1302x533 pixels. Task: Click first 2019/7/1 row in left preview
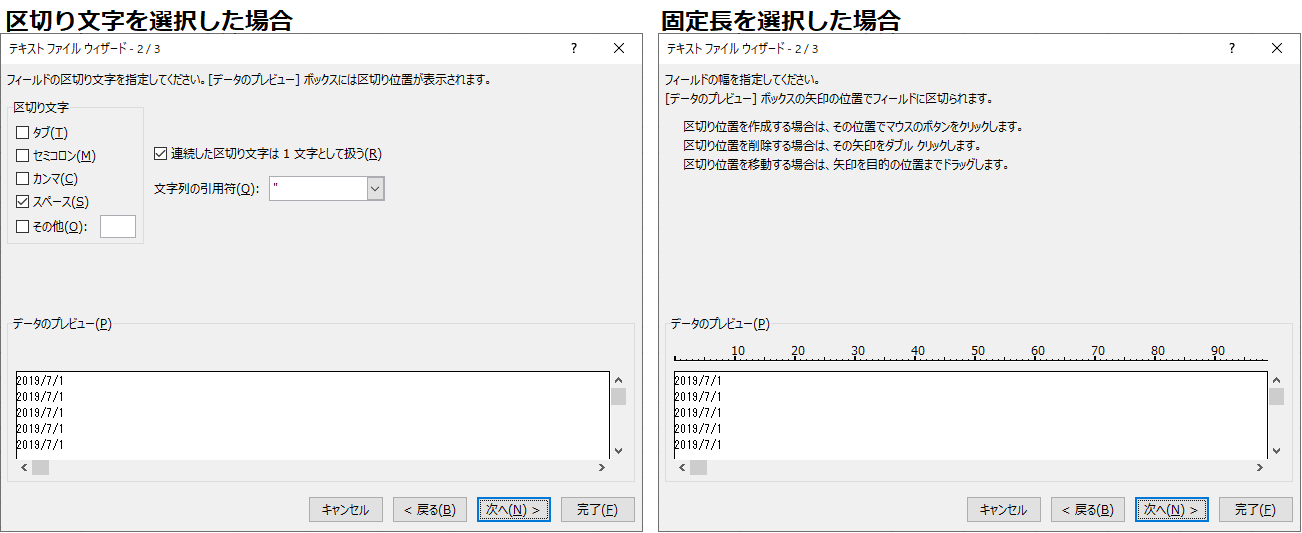[40, 380]
